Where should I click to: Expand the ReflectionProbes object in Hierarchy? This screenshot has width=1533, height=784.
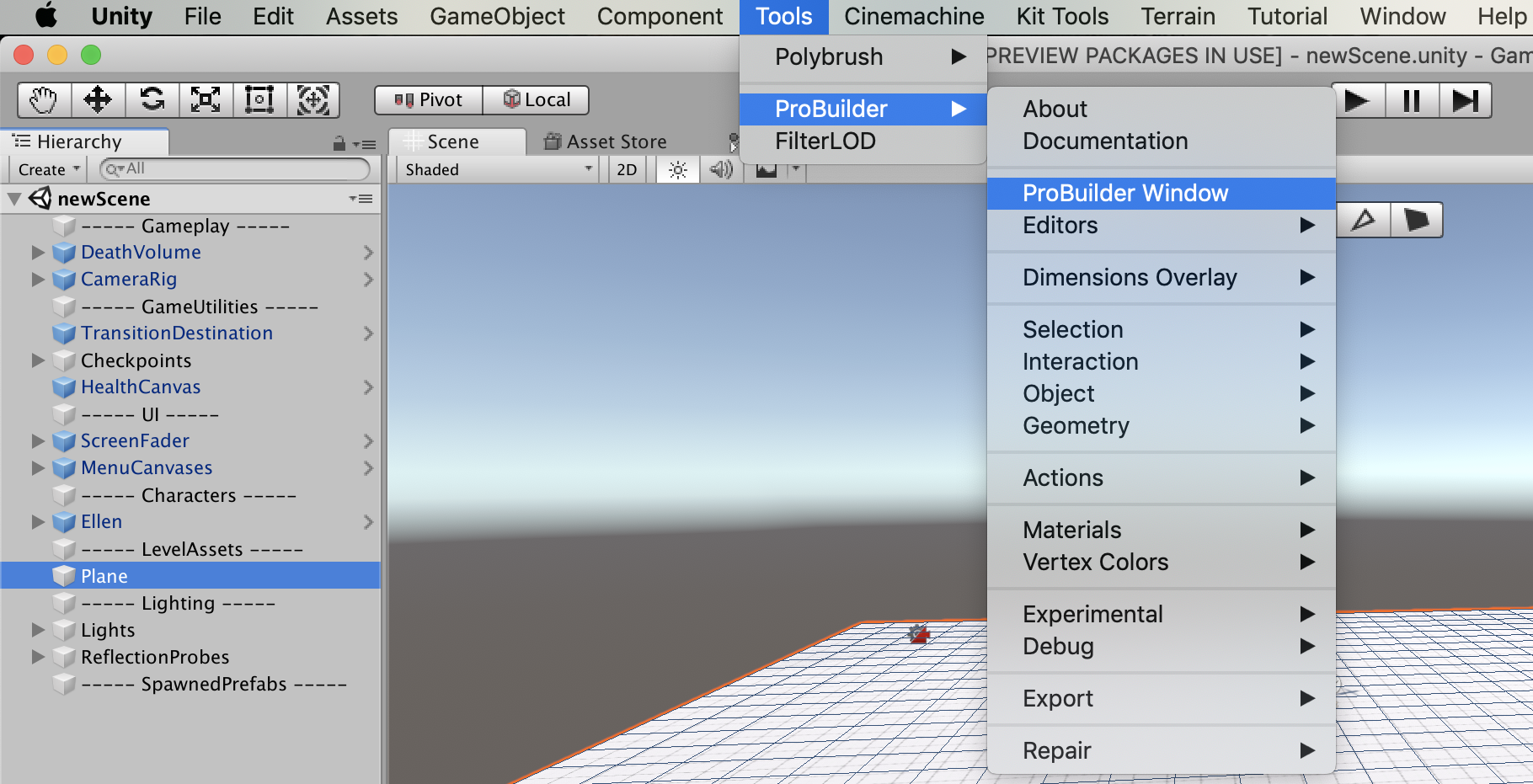pos(38,657)
